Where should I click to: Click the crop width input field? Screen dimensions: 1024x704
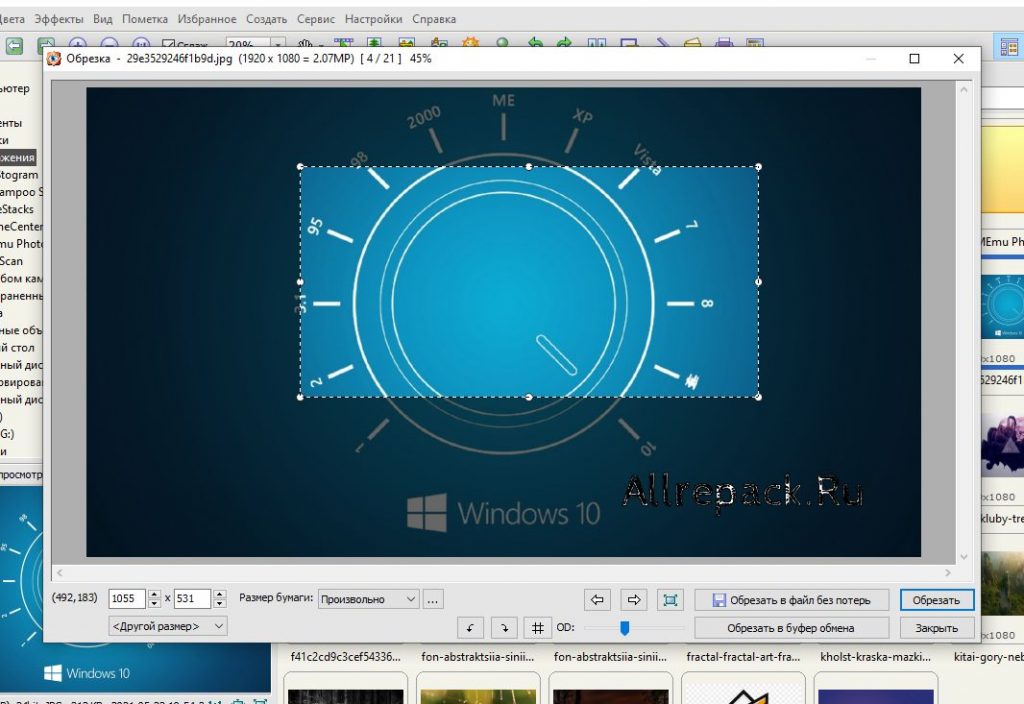click(x=127, y=599)
